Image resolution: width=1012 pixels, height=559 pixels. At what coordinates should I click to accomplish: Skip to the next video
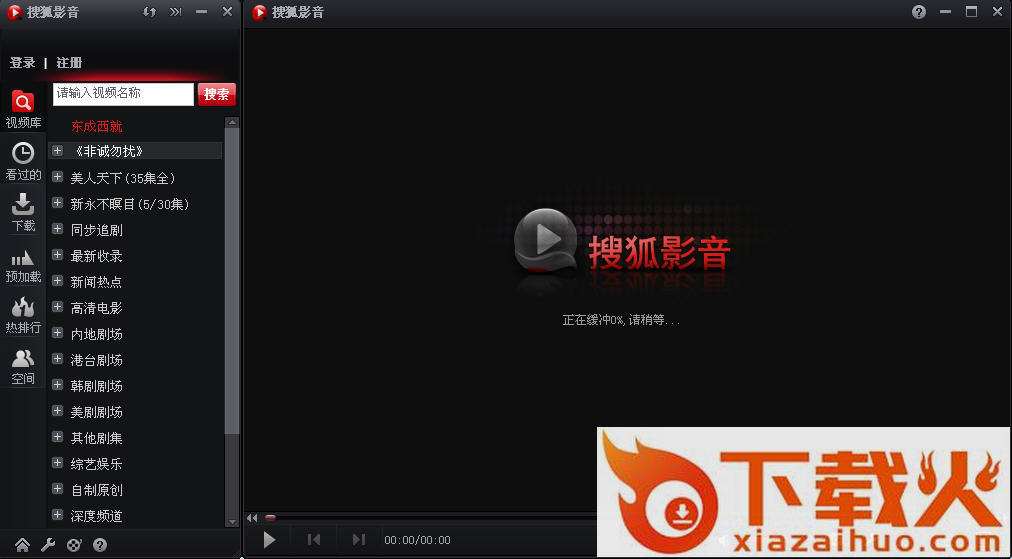click(x=359, y=540)
